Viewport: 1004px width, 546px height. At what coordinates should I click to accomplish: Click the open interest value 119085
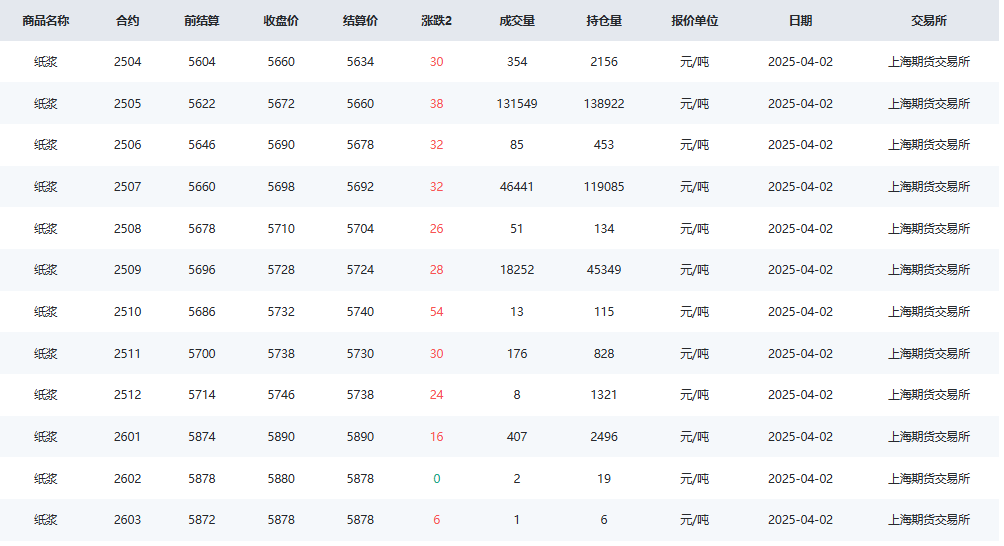604,187
